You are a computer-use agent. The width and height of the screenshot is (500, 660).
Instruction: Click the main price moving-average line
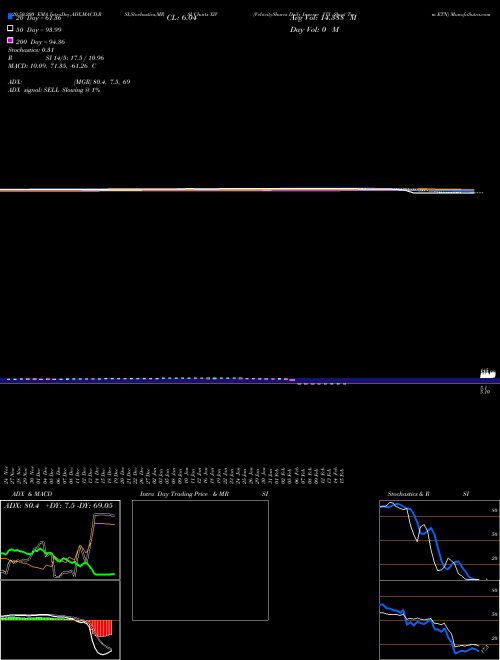(x=237, y=190)
